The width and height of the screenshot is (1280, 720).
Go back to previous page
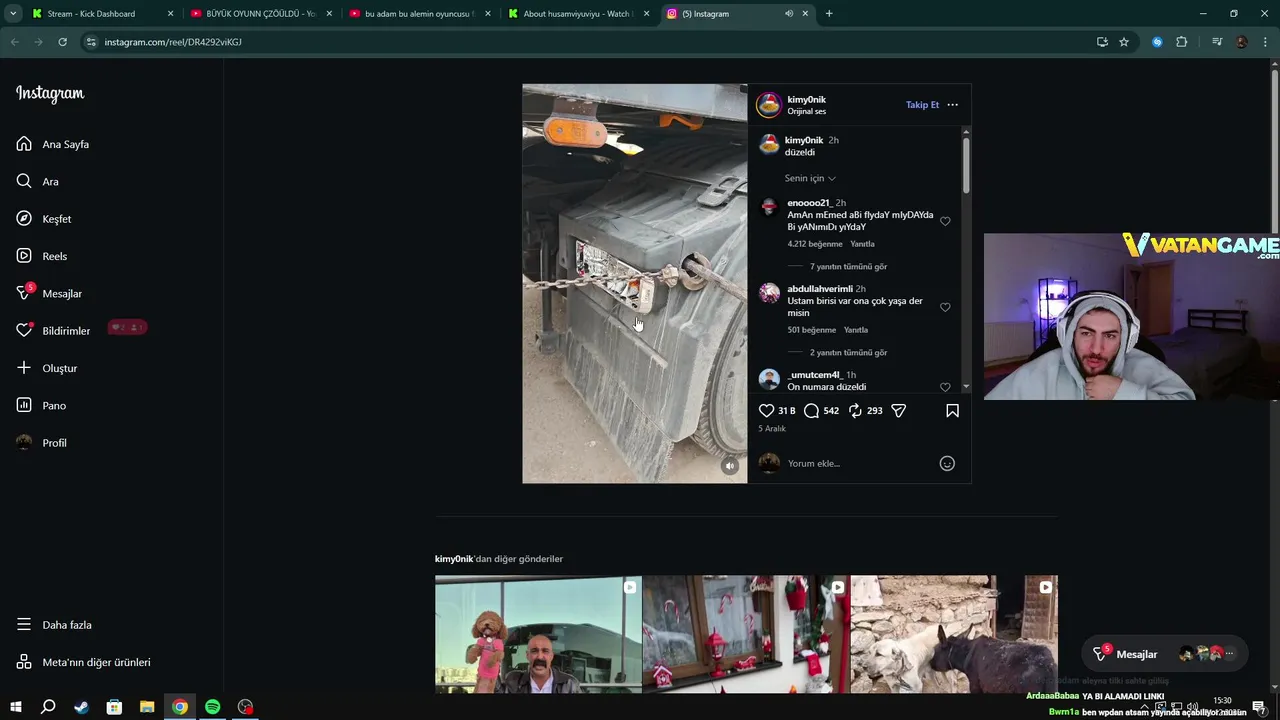14,42
